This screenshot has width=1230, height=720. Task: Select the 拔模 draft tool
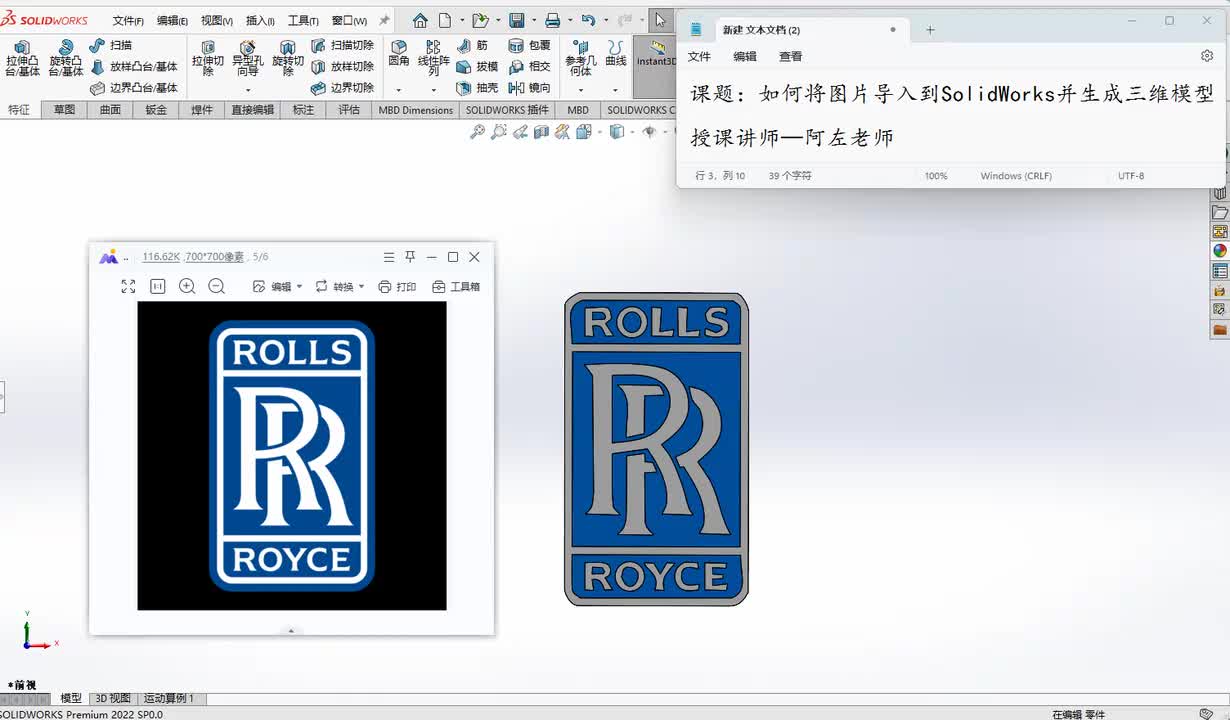477,67
